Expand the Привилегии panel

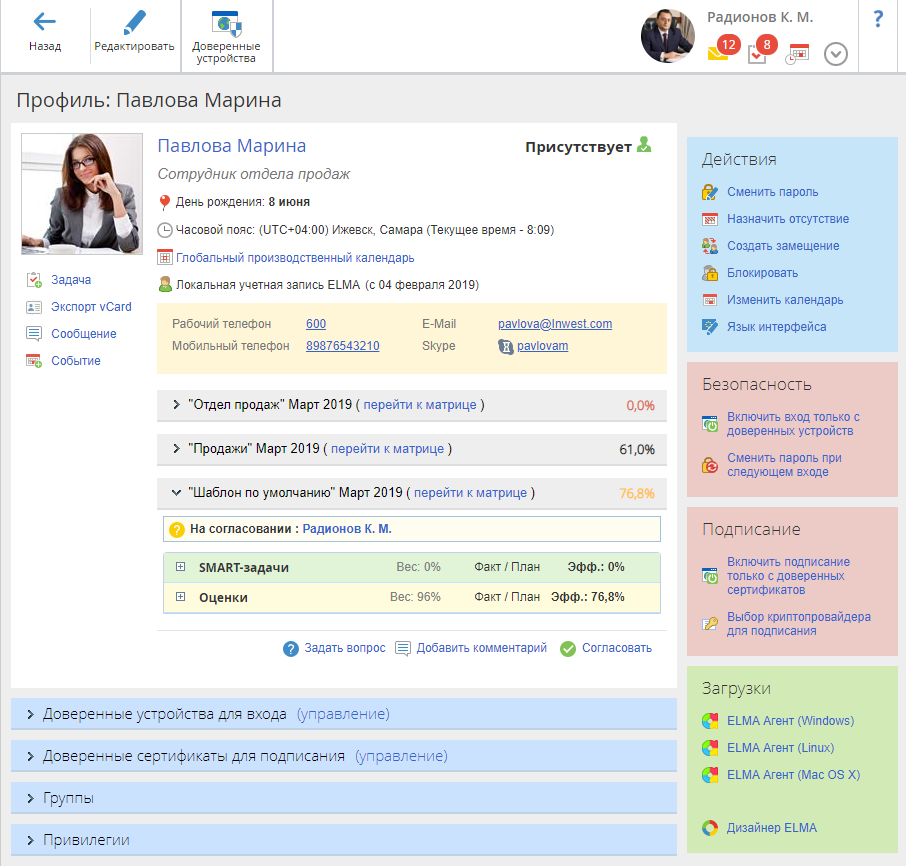31,840
